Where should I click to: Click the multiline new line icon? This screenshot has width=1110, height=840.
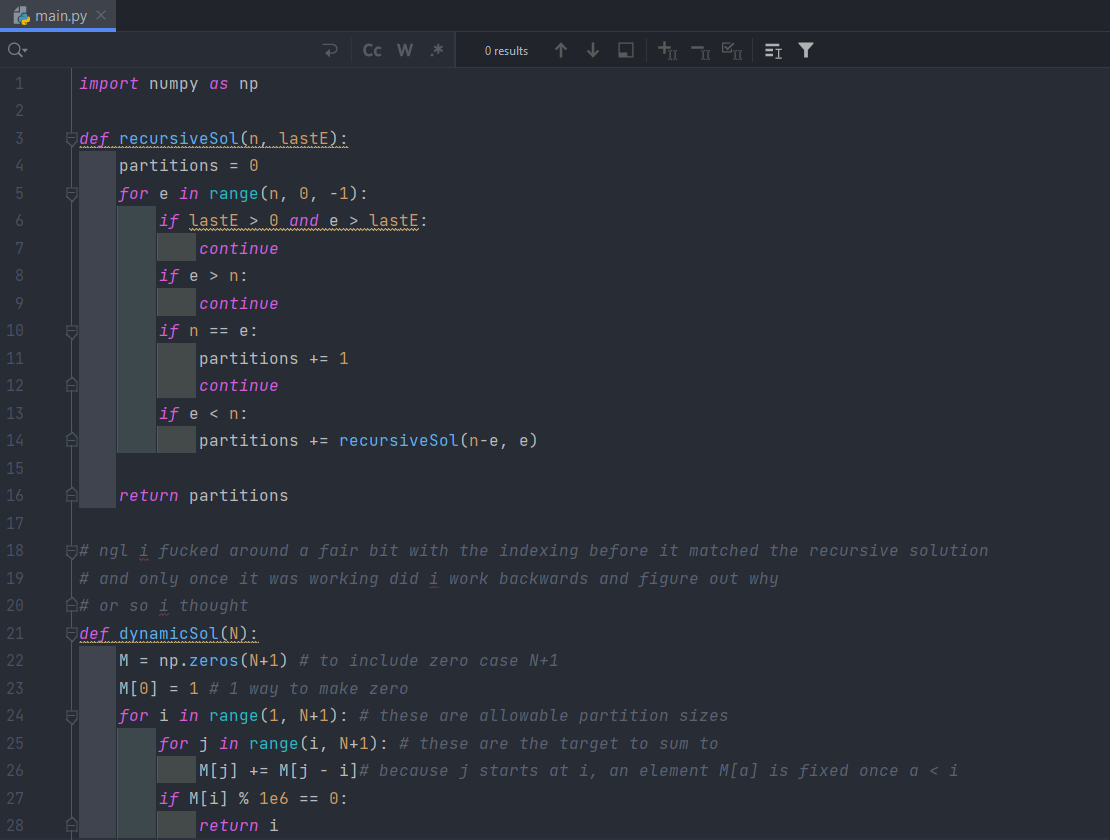[x=330, y=50]
